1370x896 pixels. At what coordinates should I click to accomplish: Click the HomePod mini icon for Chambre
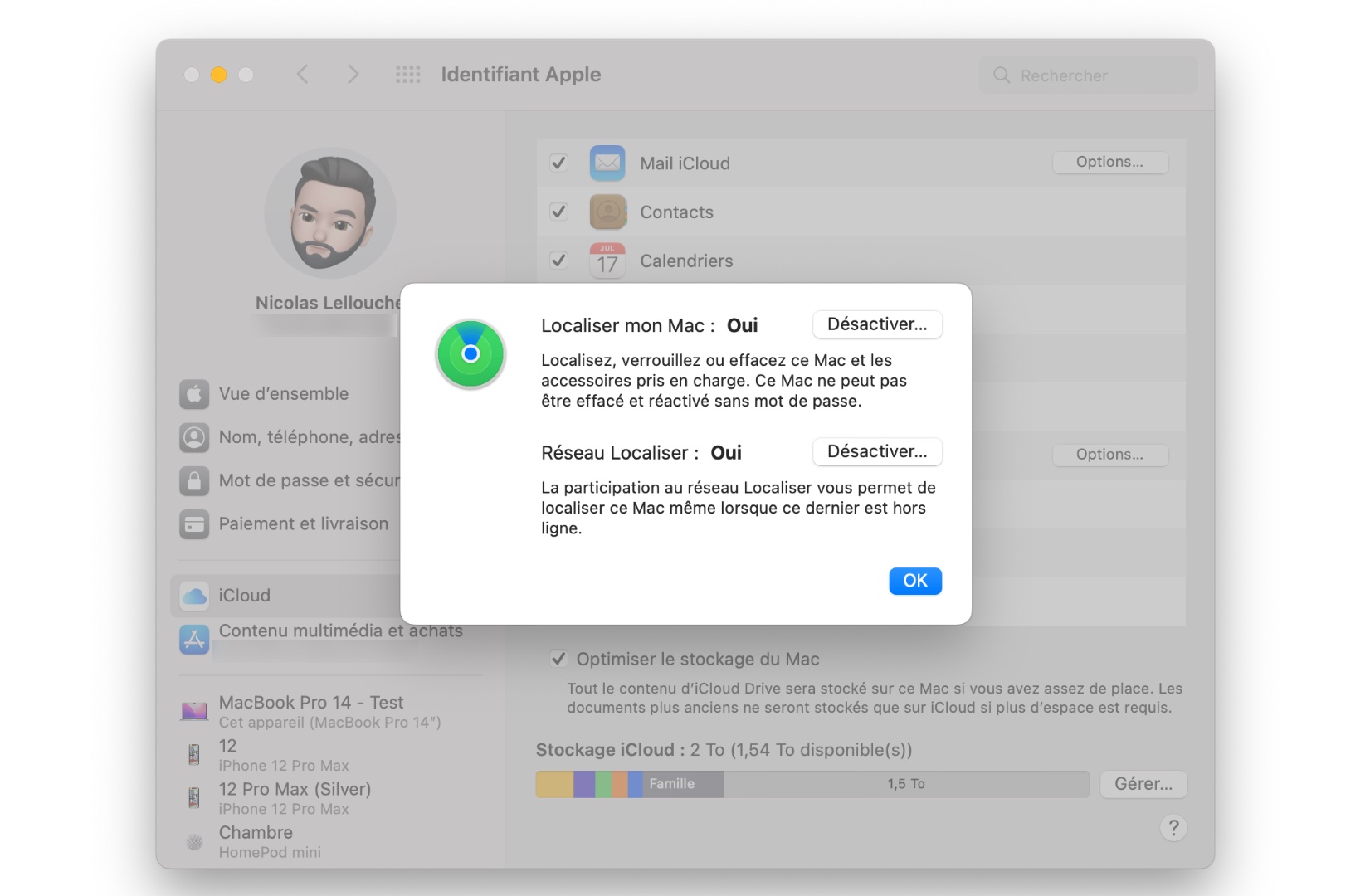coord(194,842)
